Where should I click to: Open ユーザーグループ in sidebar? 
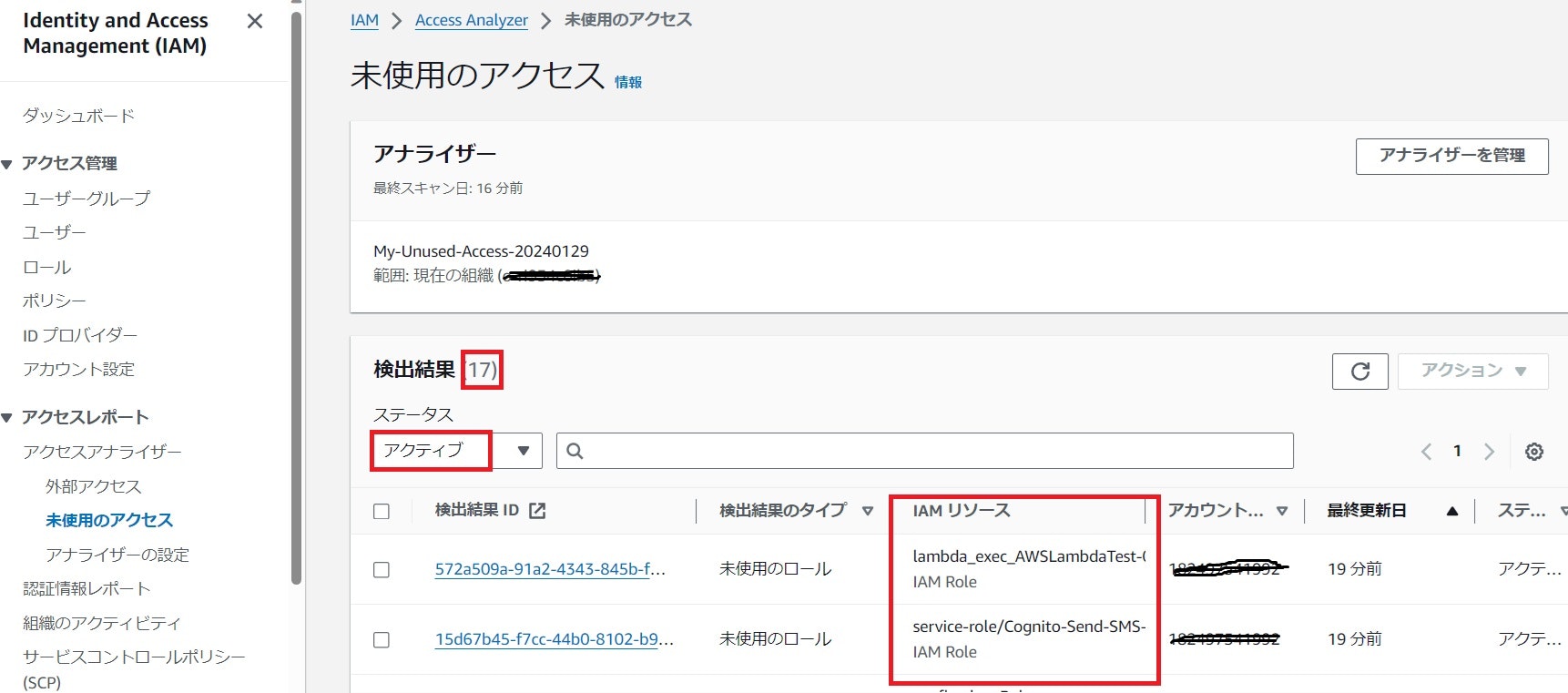pos(87,198)
